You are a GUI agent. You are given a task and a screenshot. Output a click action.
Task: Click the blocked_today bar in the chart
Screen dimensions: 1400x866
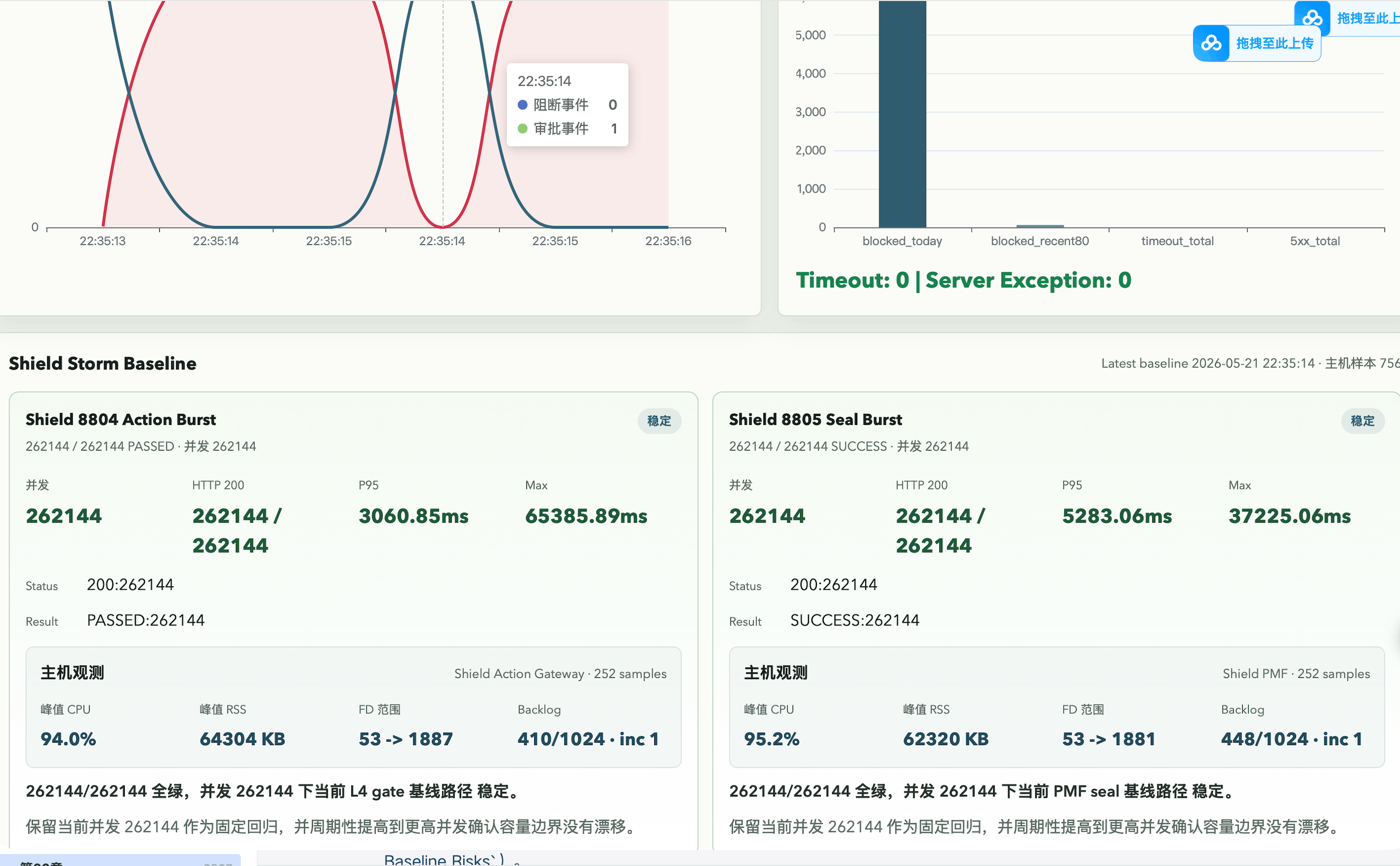click(x=902, y=114)
